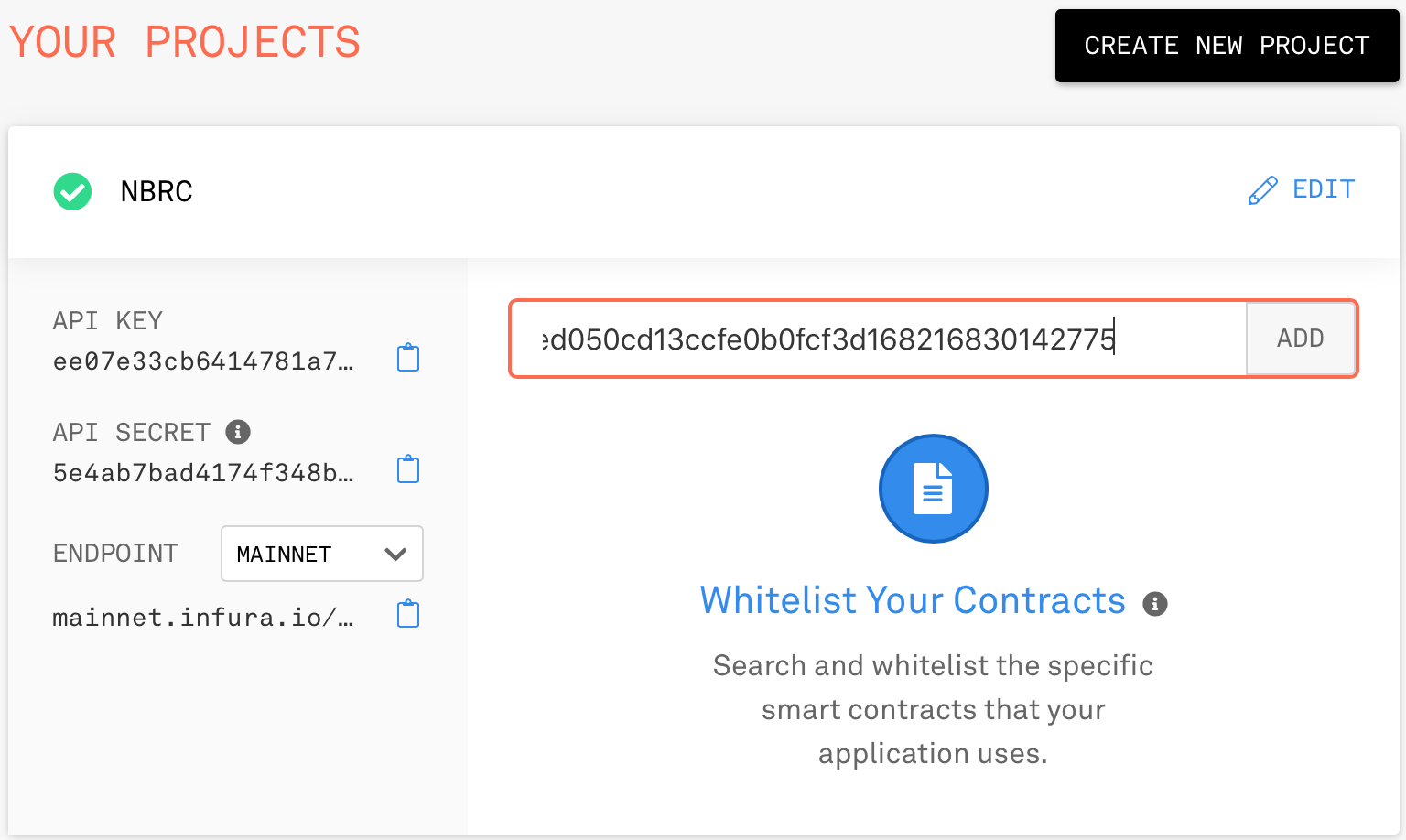The image size is (1406, 840).
Task: Click the ADD contract button
Action: (1301, 339)
